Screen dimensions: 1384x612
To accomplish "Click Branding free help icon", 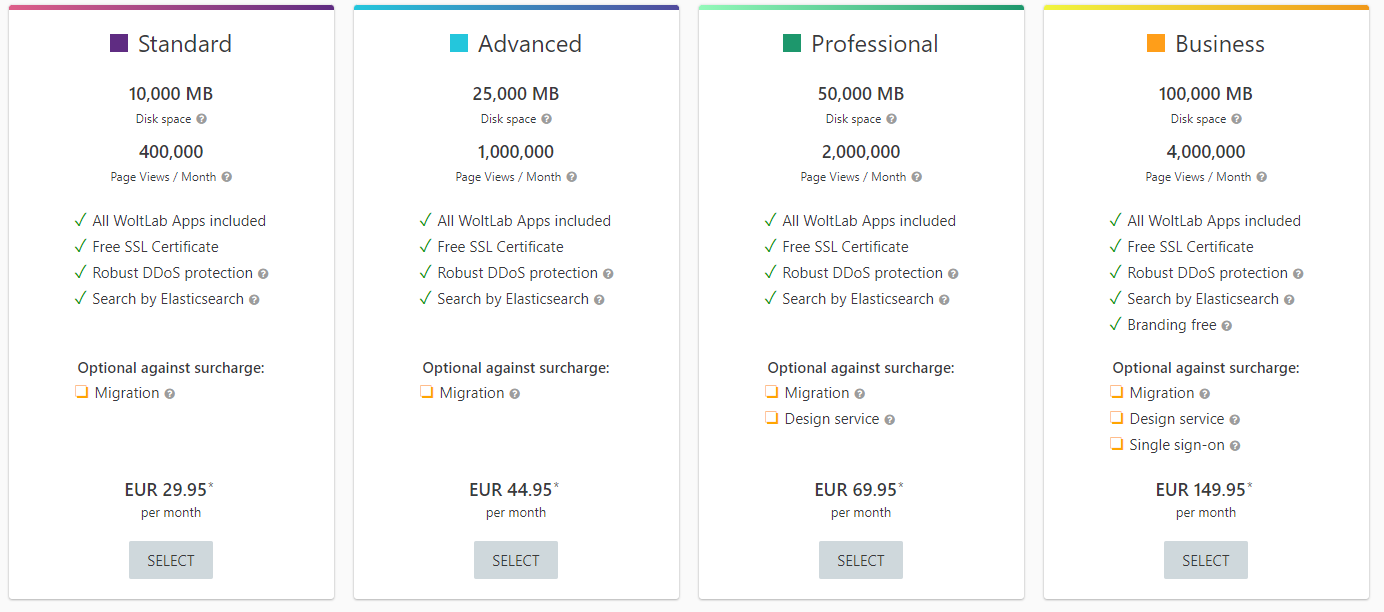I will click(1227, 326).
